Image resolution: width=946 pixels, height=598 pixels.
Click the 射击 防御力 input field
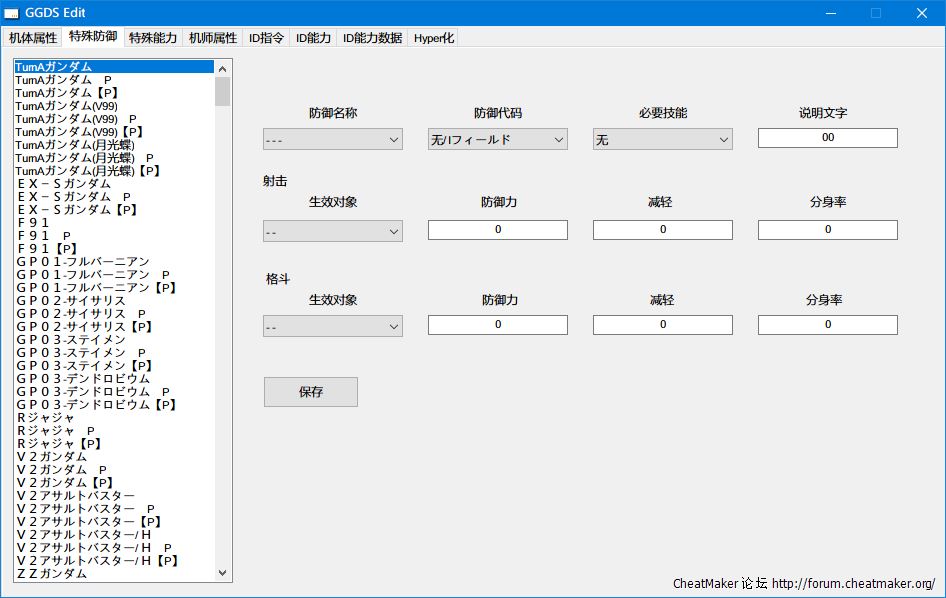pos(497,230)
